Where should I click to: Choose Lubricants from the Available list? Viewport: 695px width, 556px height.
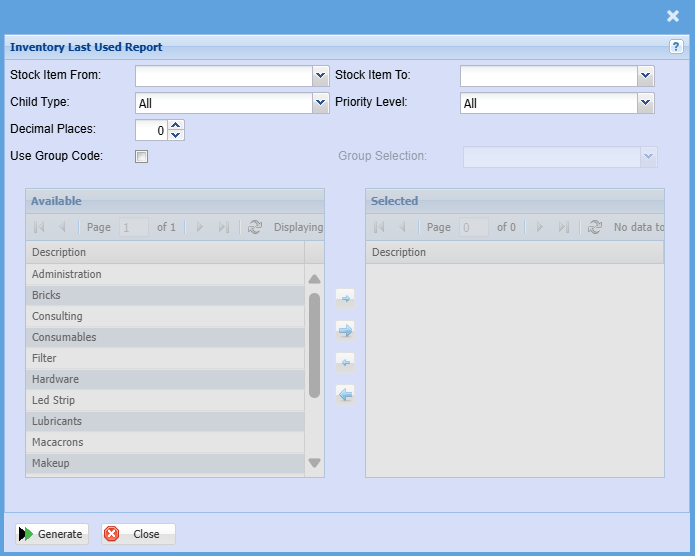(x=57, y=421)
